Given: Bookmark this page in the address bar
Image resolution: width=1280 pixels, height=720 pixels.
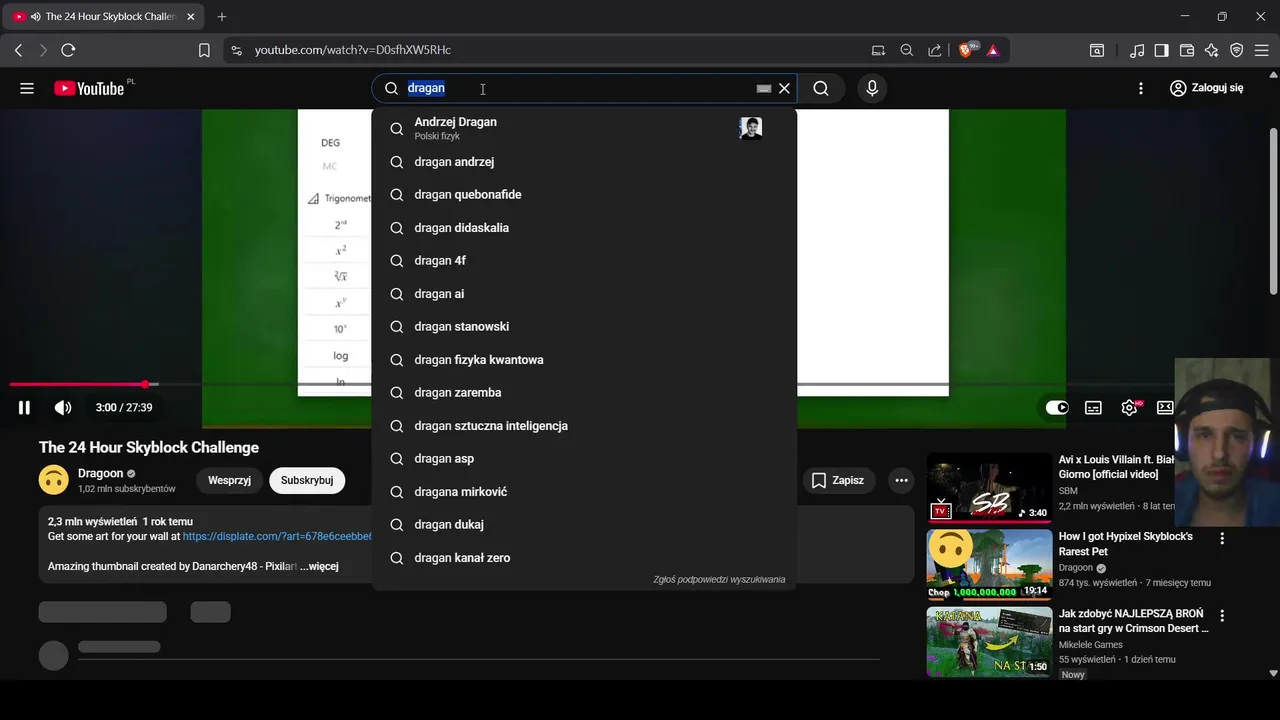Looking at the screenshot, I should [x=204, y=50].
